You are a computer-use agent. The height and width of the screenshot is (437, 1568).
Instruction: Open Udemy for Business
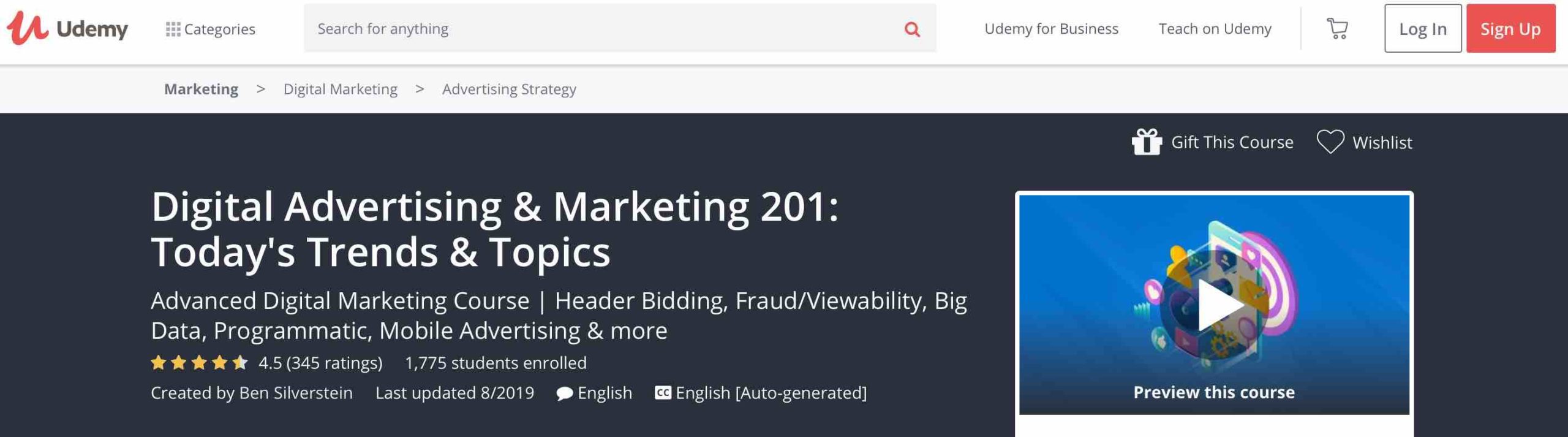1051,29
